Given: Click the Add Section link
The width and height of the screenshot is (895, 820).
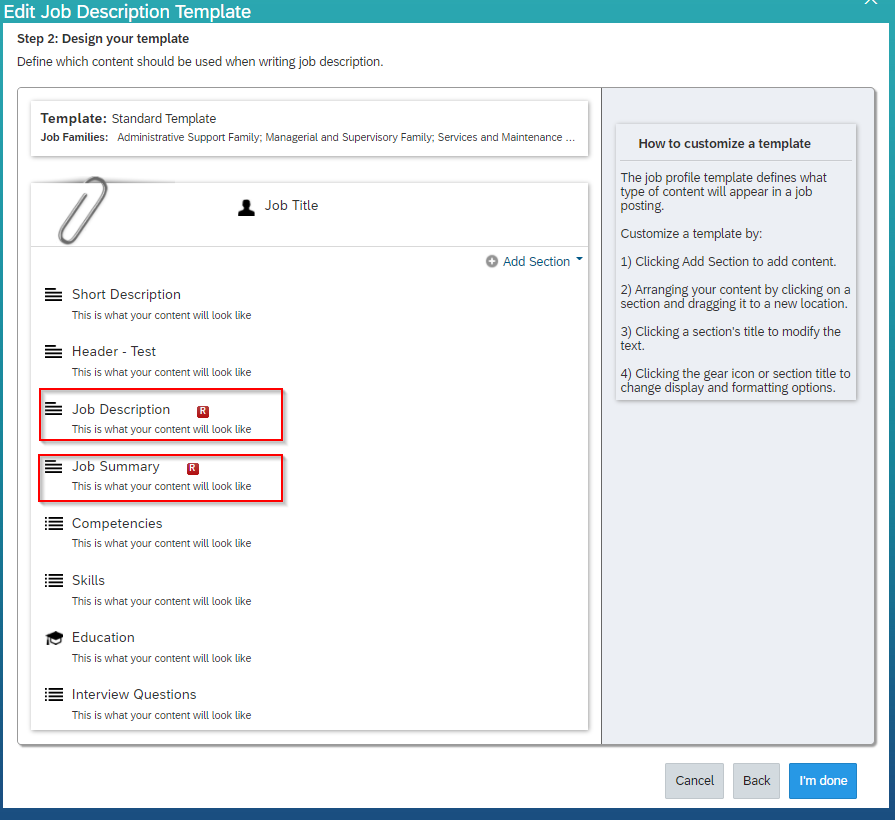Looking at the screenshot, I should (x=536, y=261).
